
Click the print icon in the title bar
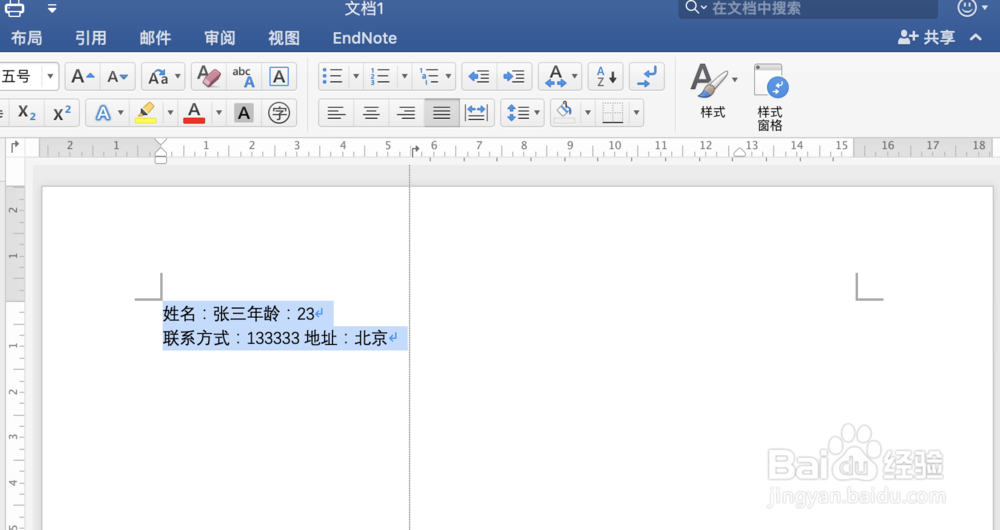[14, 8]
